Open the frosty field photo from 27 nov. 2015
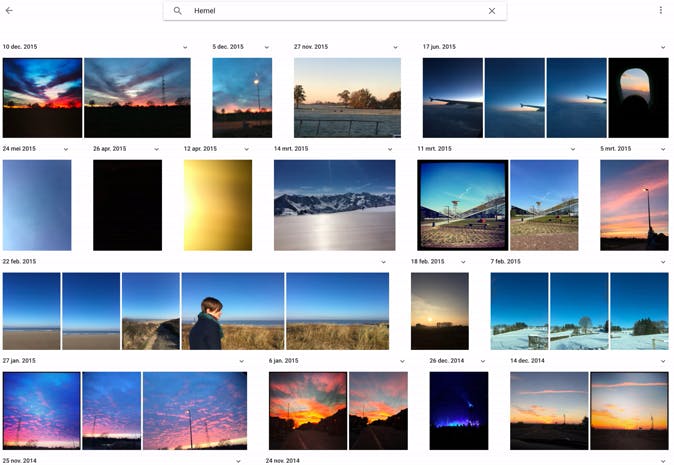674x465 pixels. coord(347,98)
